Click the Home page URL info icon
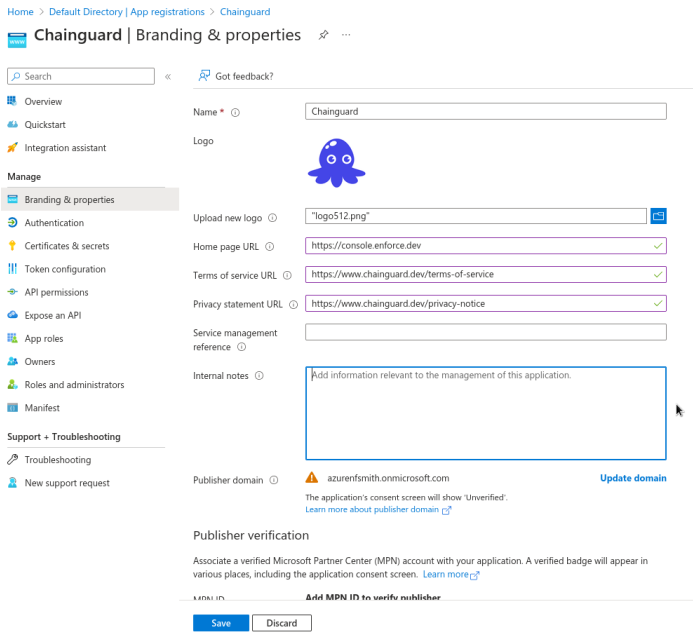 tap(270, 247)
